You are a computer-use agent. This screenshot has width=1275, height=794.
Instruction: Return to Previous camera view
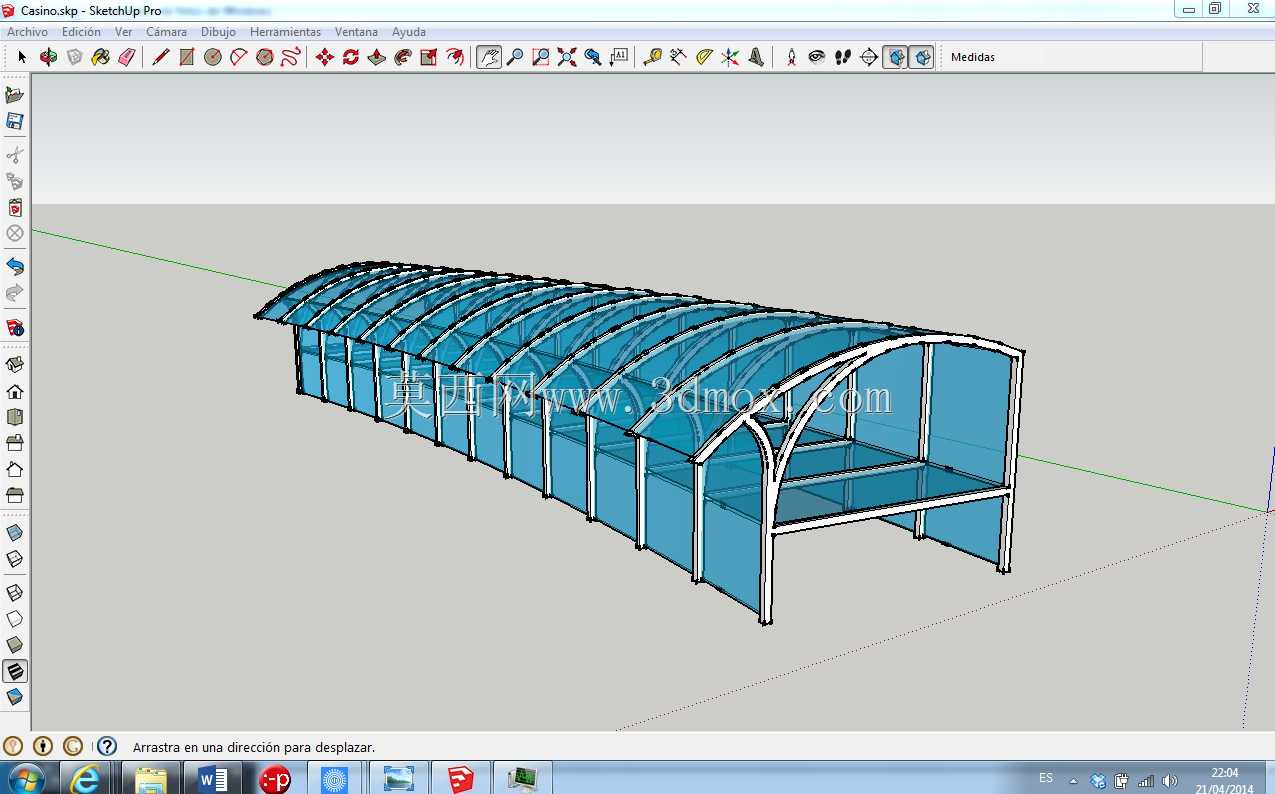pos(593,57)
